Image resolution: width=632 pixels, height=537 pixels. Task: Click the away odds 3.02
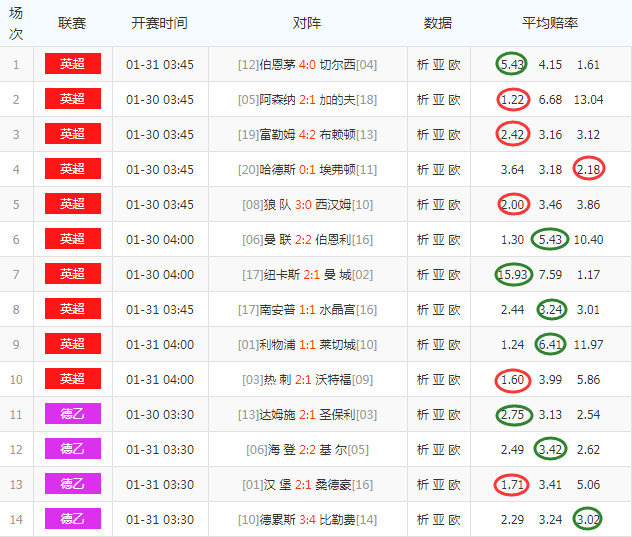tap(588, 520)
